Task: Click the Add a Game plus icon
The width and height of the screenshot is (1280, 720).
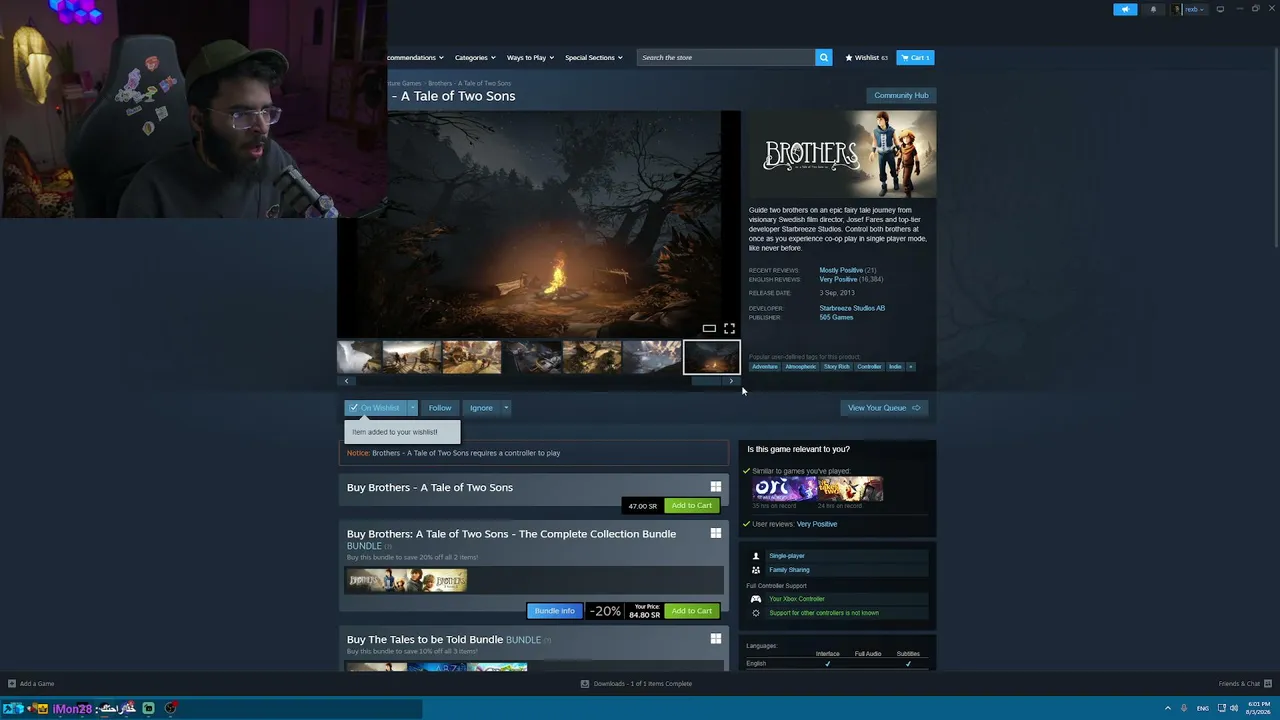Action: click(x=12, y=684)
